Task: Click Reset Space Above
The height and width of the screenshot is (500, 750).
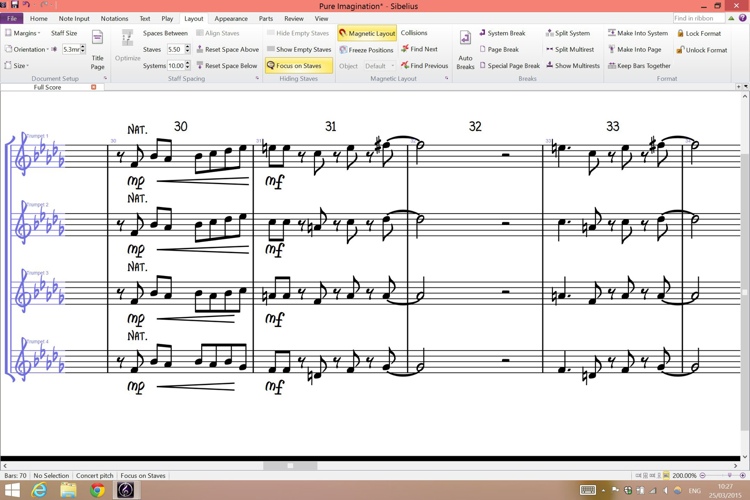Action: coord(228,49)
